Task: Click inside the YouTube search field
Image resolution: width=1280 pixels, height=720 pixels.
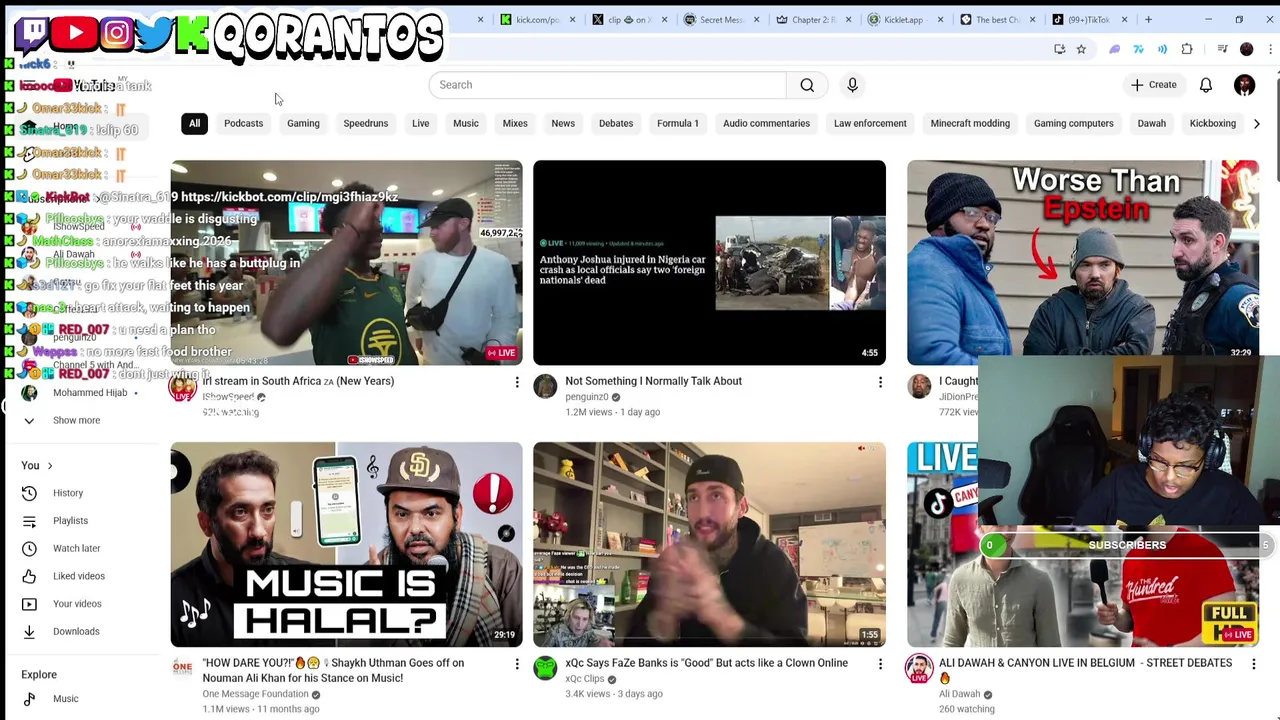Action: (x=608, y=85)
